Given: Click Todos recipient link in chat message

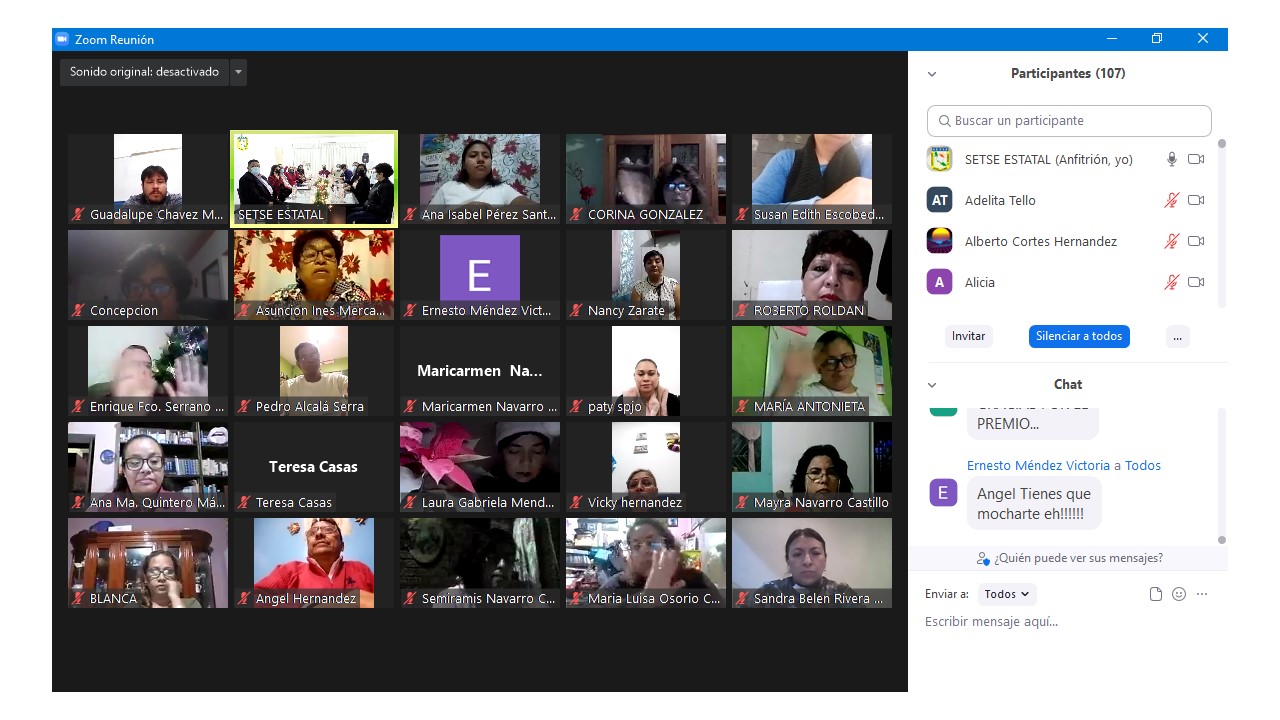Looking at the screenshot, I should point(1143,466).
